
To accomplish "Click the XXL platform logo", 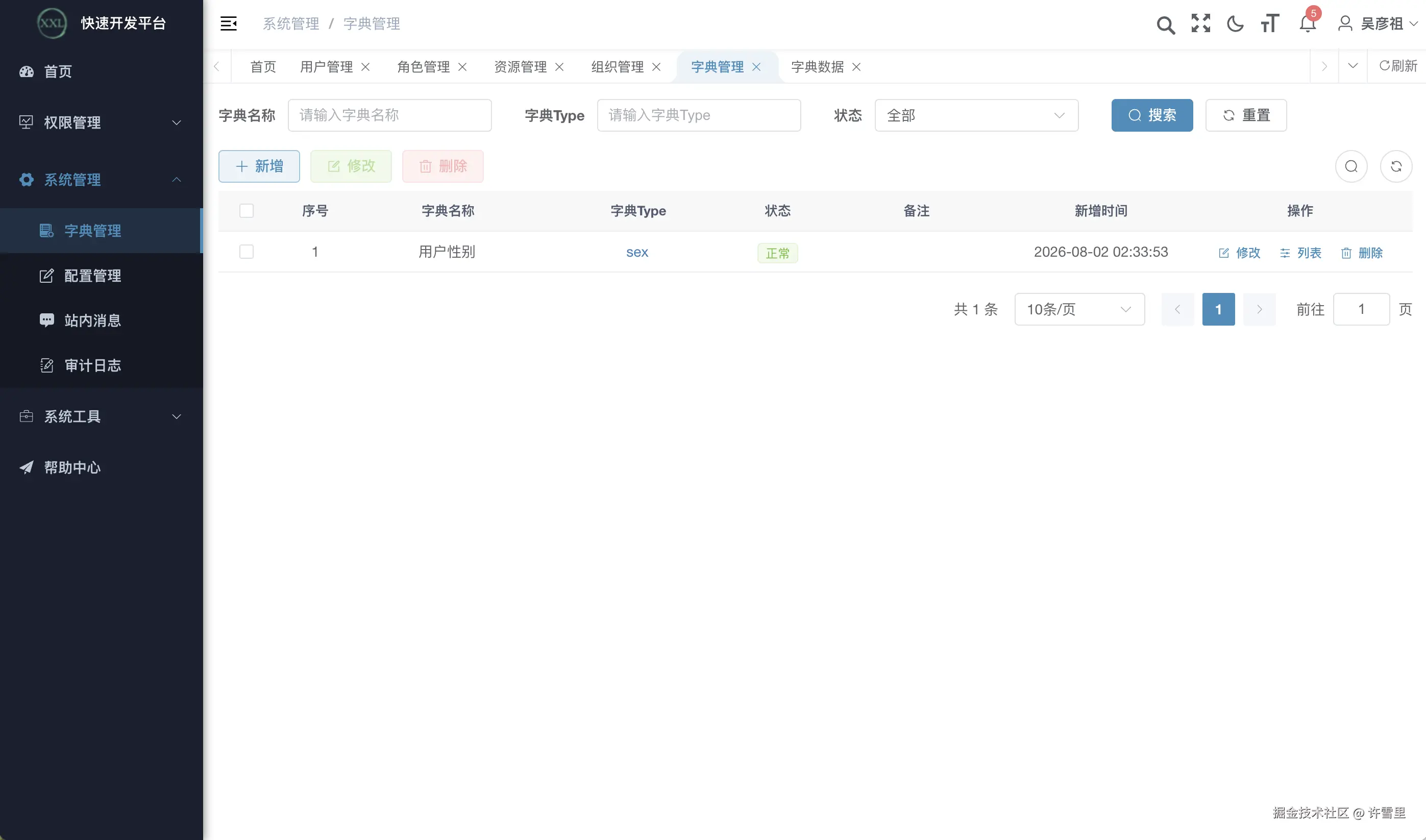I will (52, 23).
